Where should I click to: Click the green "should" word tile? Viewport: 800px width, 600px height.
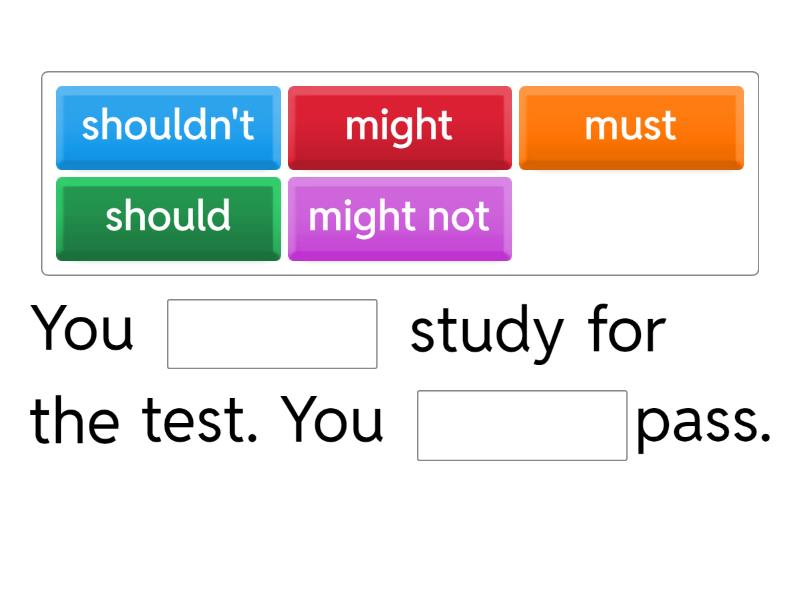pos(168,219)
